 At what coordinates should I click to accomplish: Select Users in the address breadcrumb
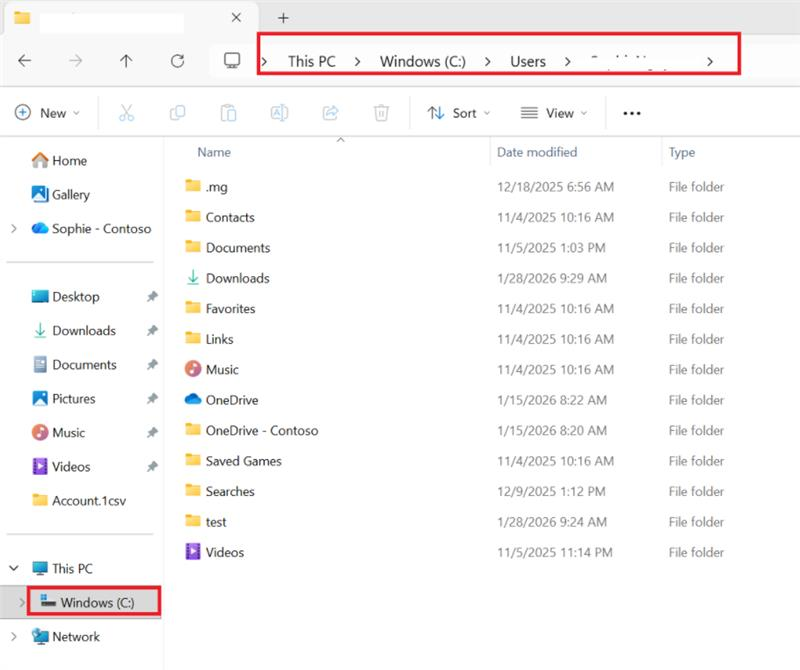coord(528,61)
